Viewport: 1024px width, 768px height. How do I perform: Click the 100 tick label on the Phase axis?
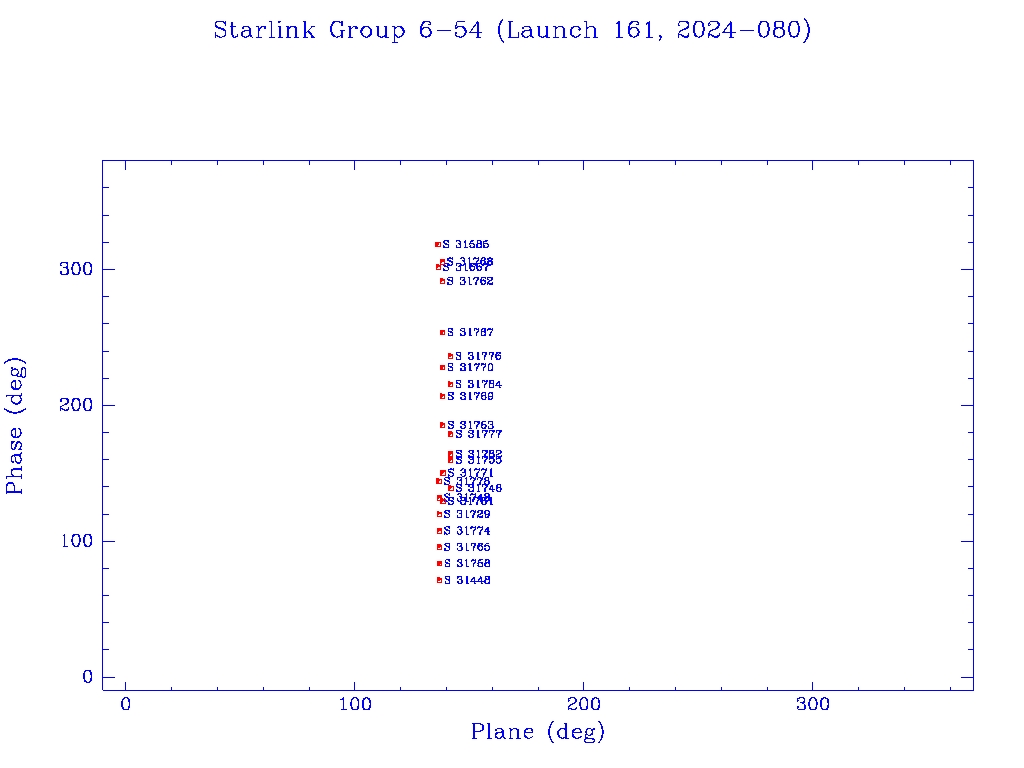(x=76, y=541)
